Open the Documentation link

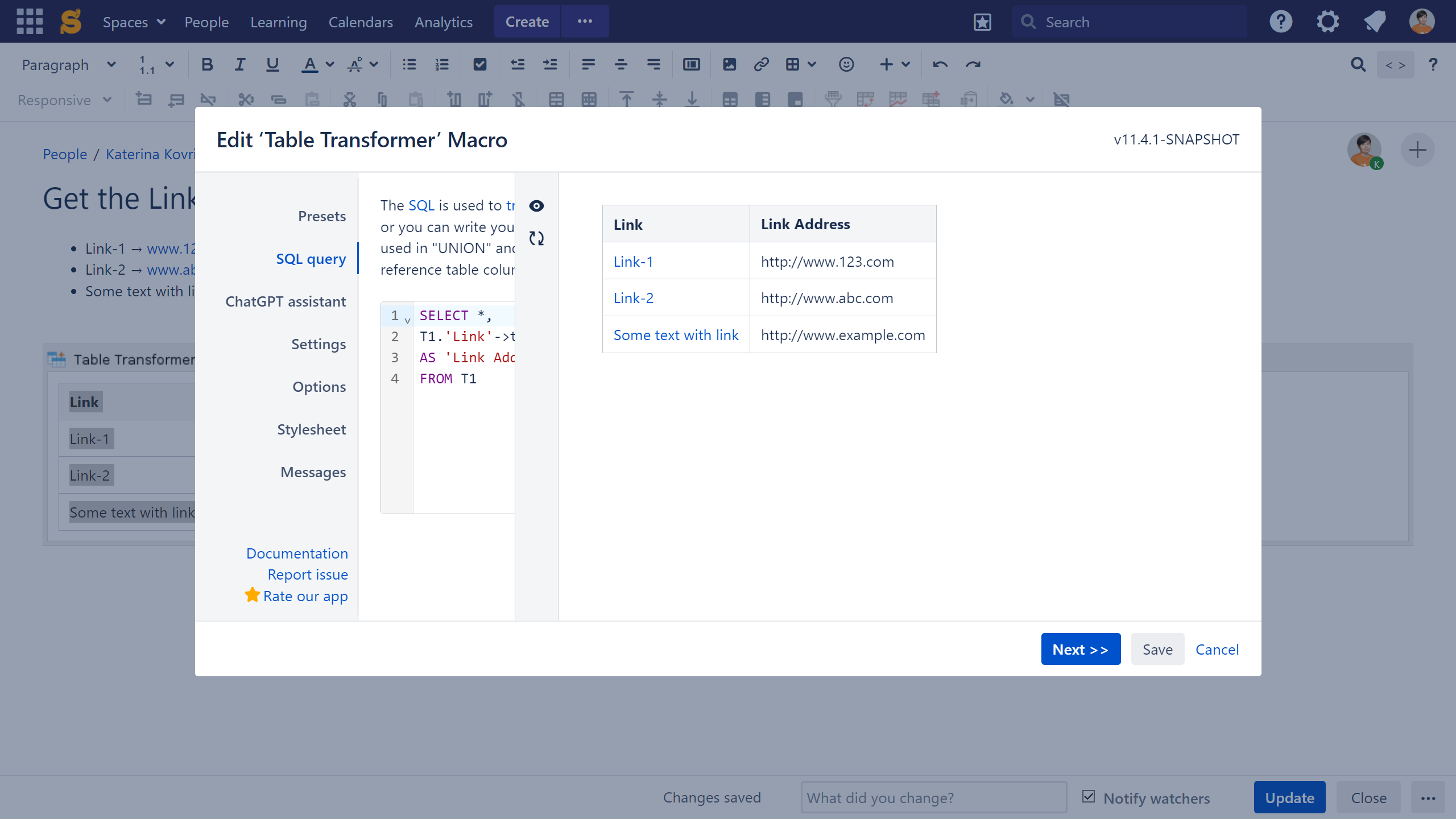coord(297,553)
